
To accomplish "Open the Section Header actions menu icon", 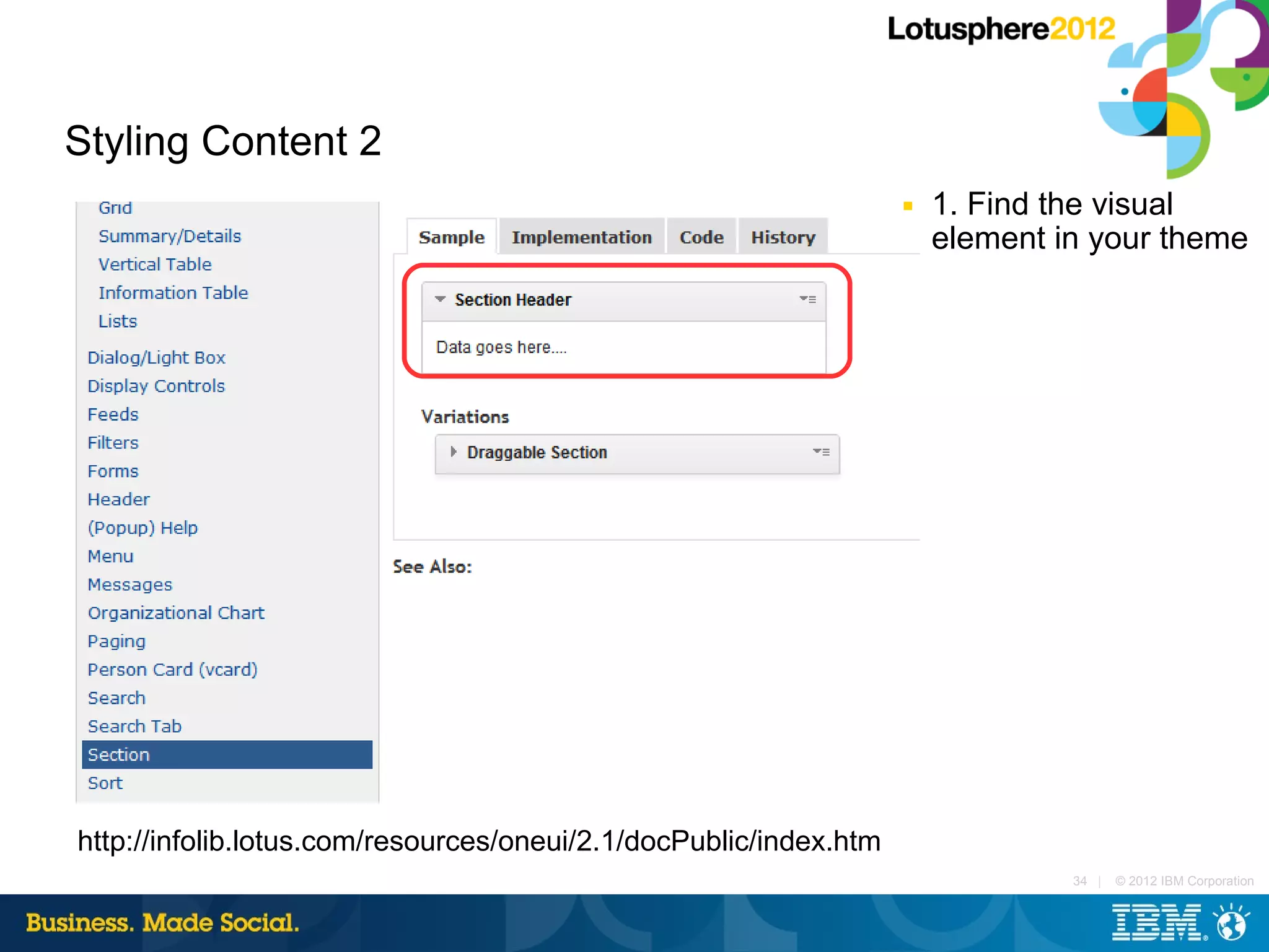I will tap(807, 299).
